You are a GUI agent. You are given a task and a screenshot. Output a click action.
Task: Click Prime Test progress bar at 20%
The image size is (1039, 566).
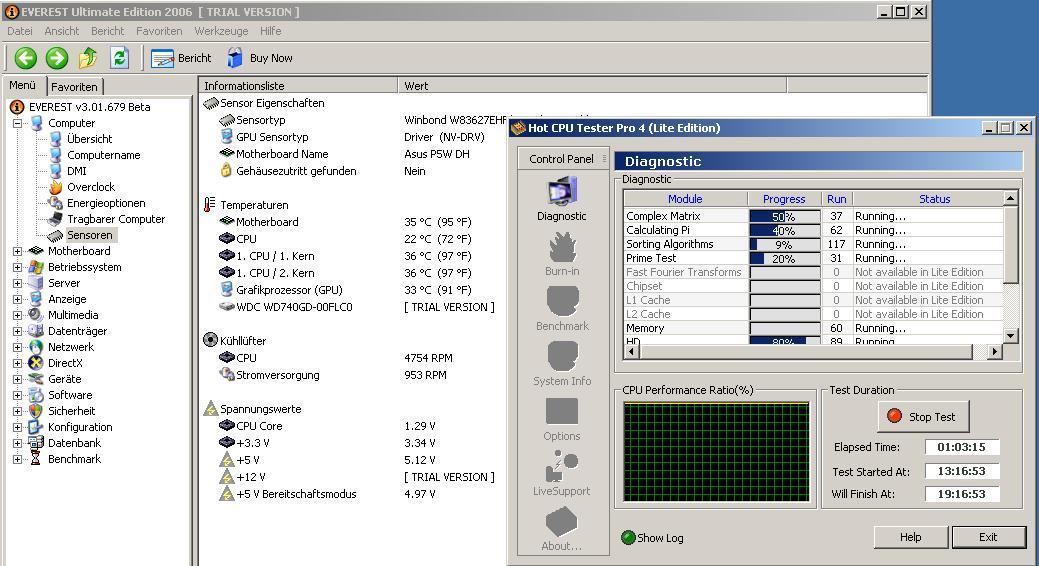(784, 258)
